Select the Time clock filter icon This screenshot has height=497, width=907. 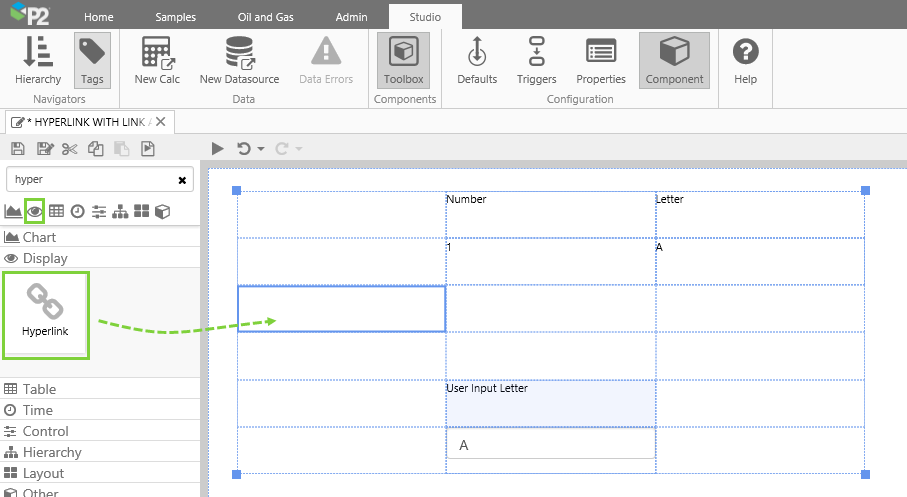(77, 211)
